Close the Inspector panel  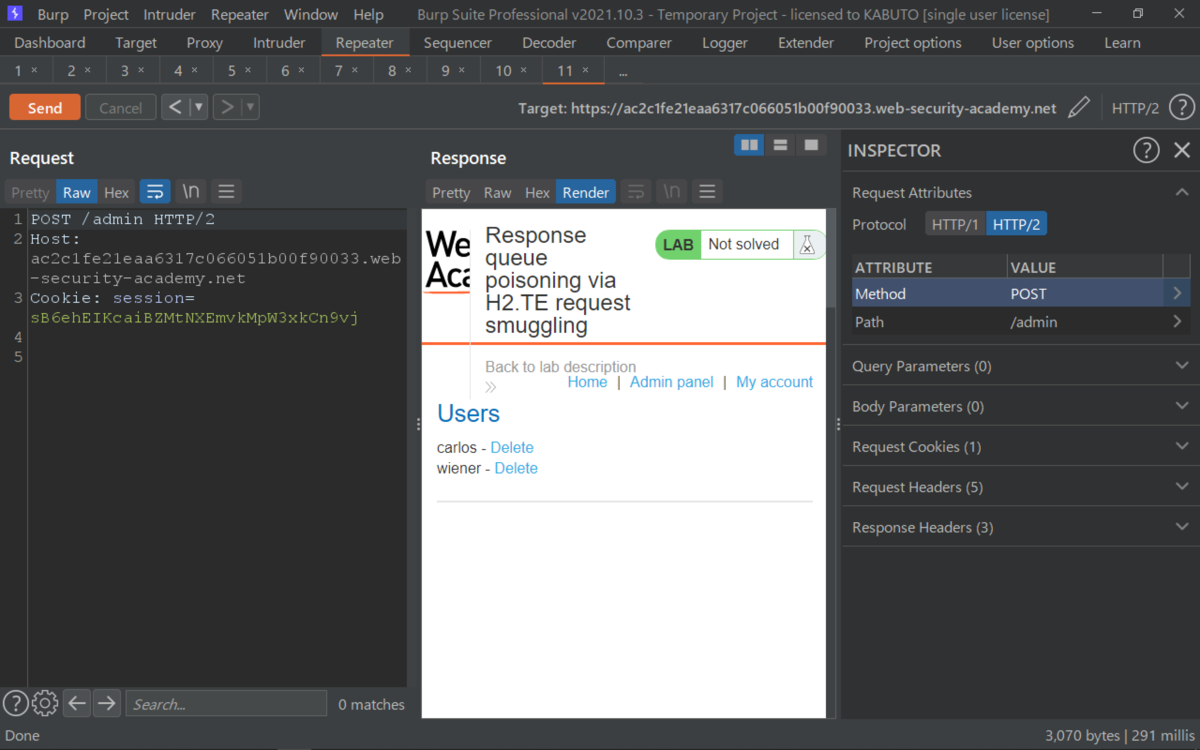coord(1182,150)
